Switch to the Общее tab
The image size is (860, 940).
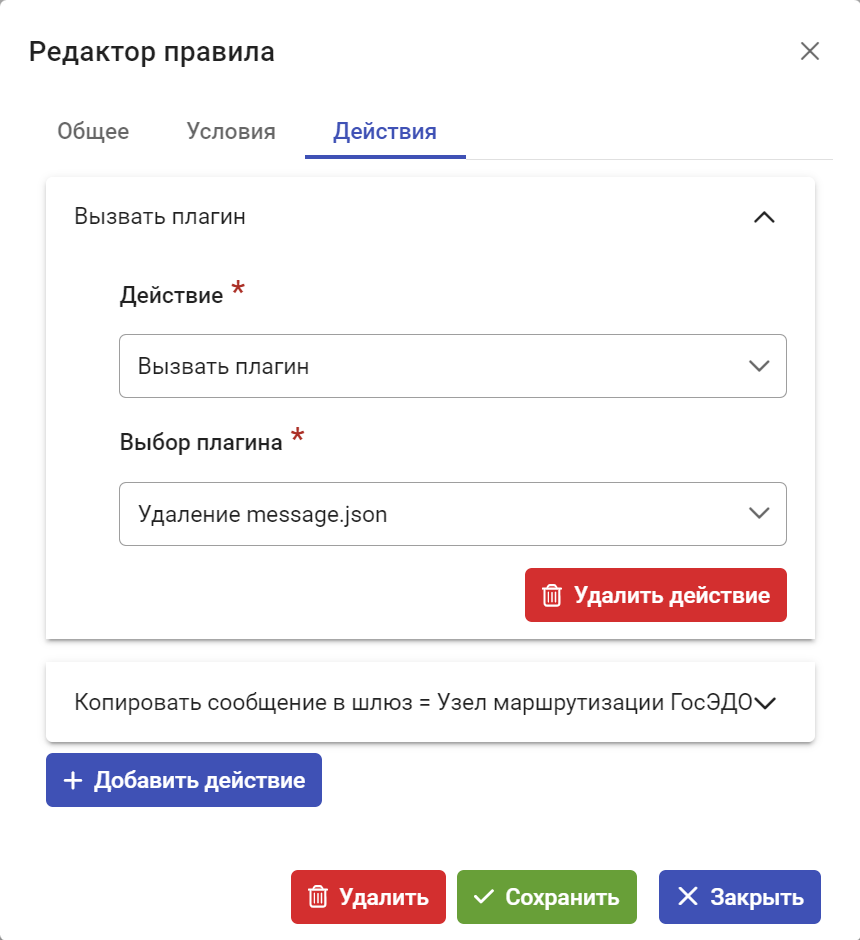93,131
